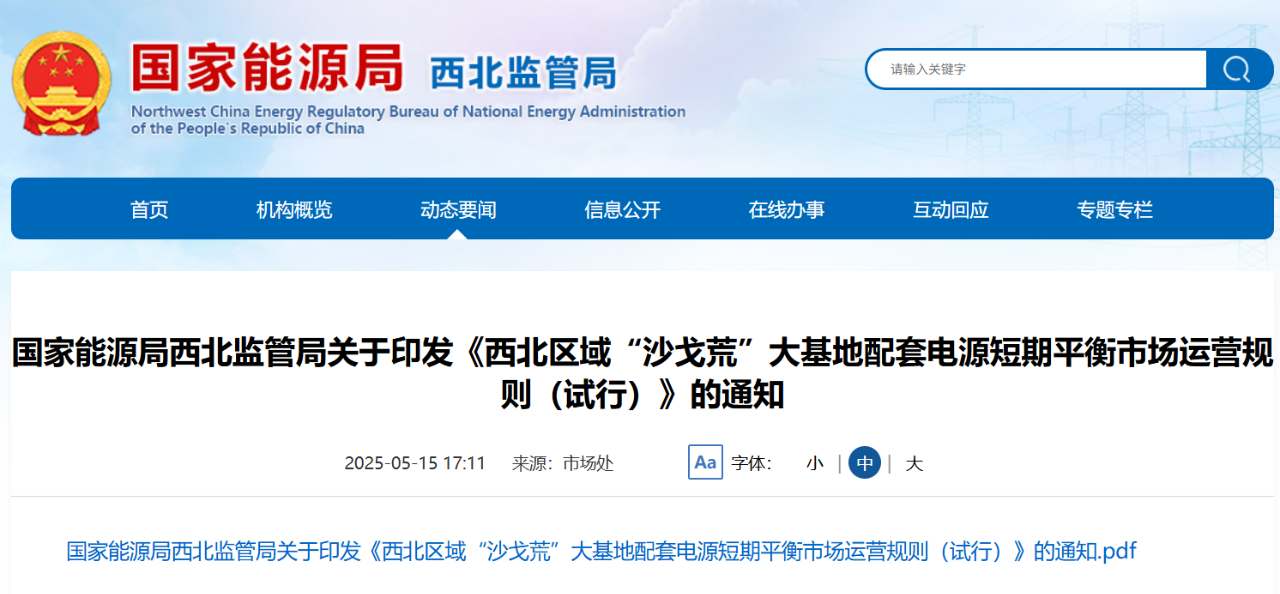The image size is (1280, 594).
Task: Open the 机构概览 menu item
Action: [294, 210]
